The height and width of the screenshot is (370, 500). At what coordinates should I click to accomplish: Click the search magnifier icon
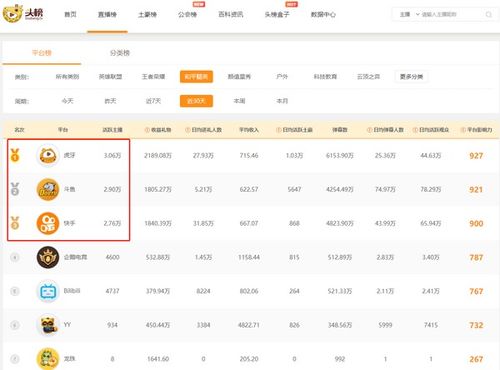point(489,14)
